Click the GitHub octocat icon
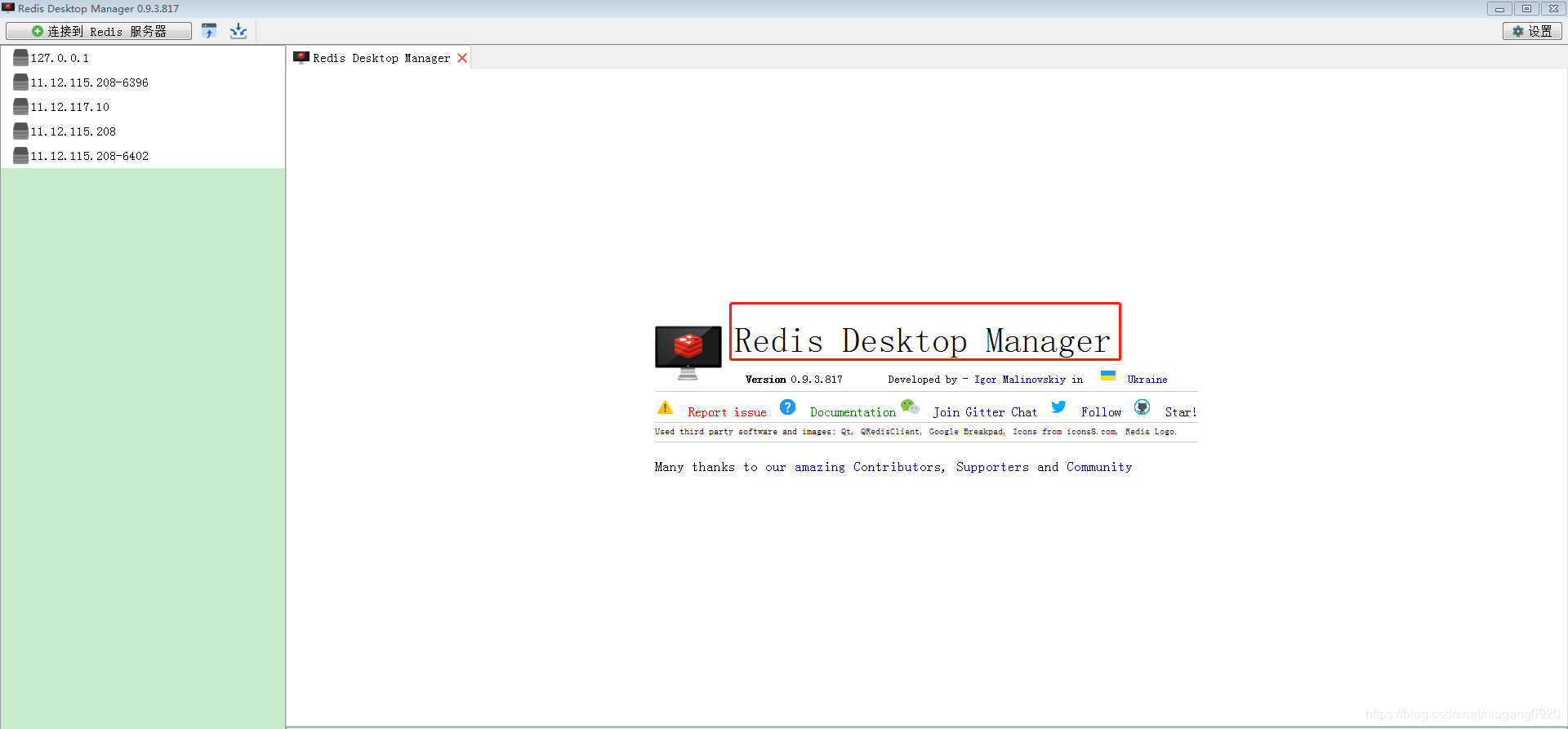Image resolution: width=1568 pixels, height=729 pixels. click(1142, 407)
